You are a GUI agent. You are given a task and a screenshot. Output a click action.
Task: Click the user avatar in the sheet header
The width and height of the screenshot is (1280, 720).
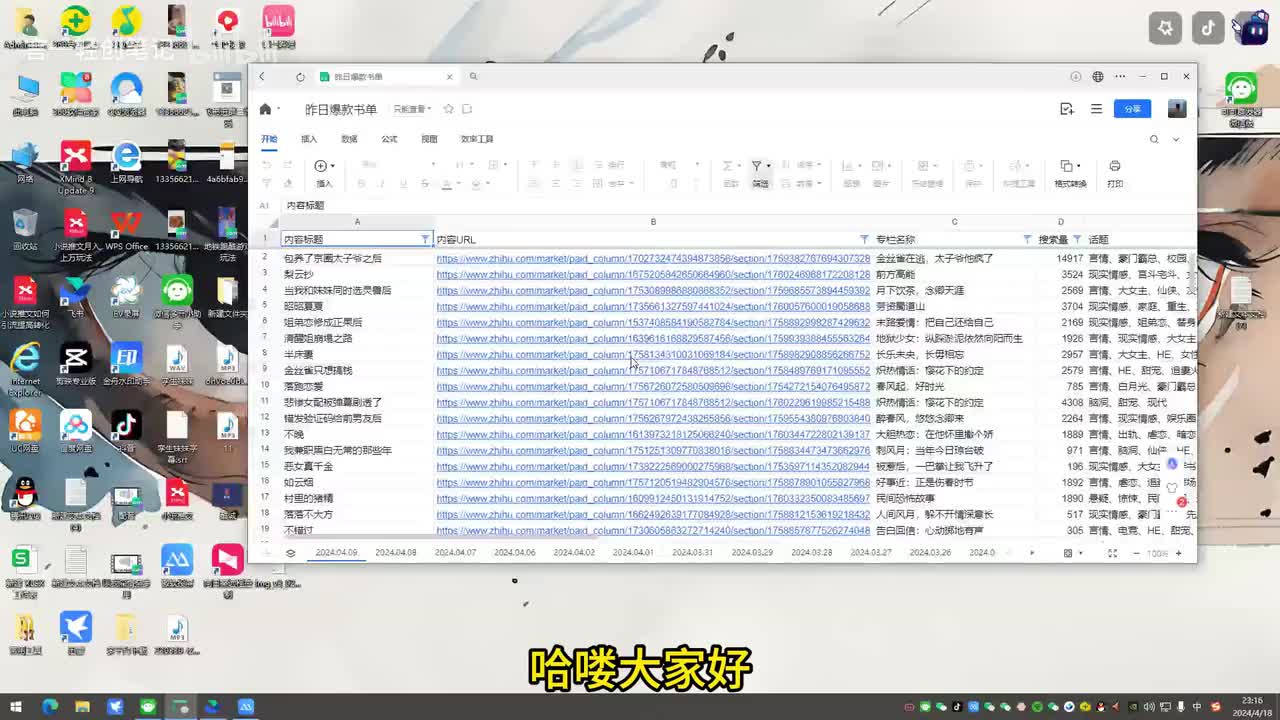(x=1177, y=109)
